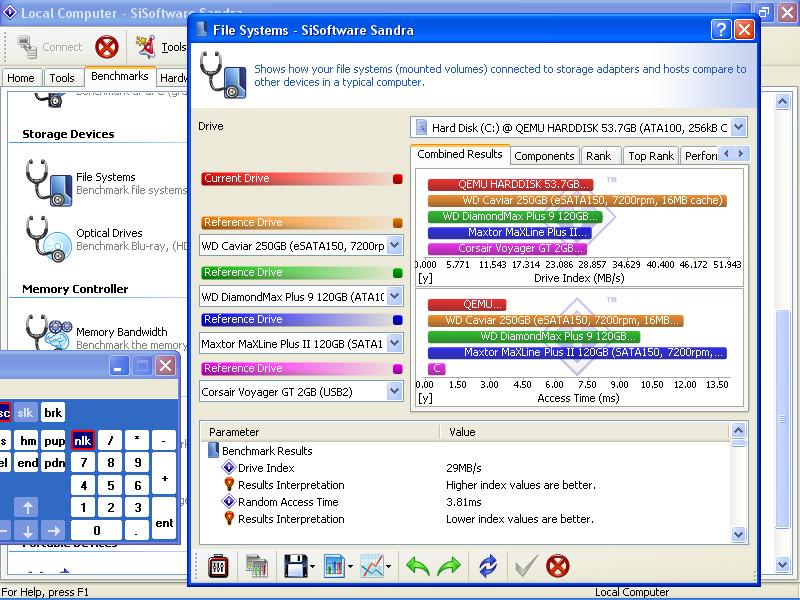Click the green back arrow icon
This screenshot has height=600, width=800.
pyautogui.click(x=417, y=567)
